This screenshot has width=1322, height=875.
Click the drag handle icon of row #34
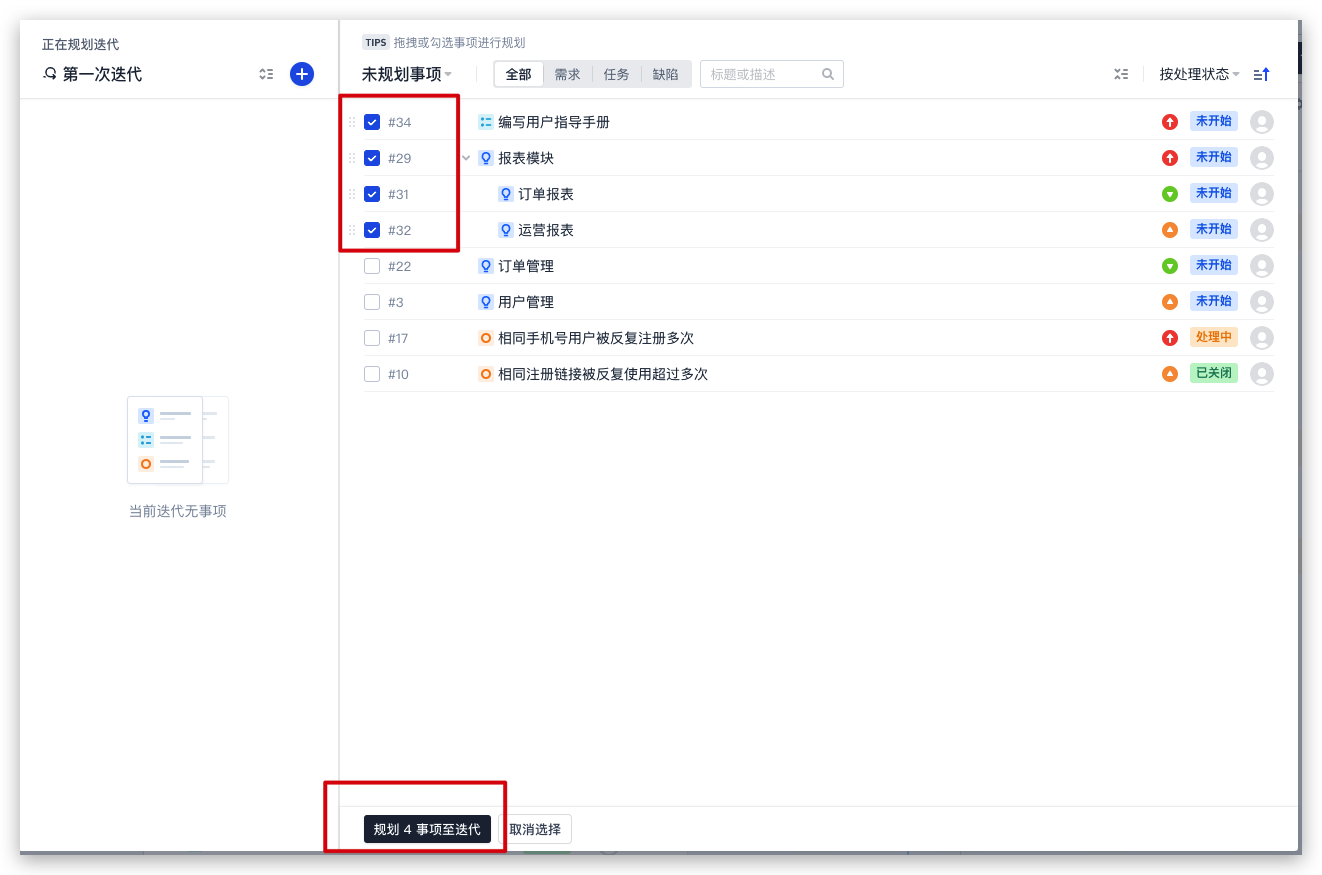point(352,122)
